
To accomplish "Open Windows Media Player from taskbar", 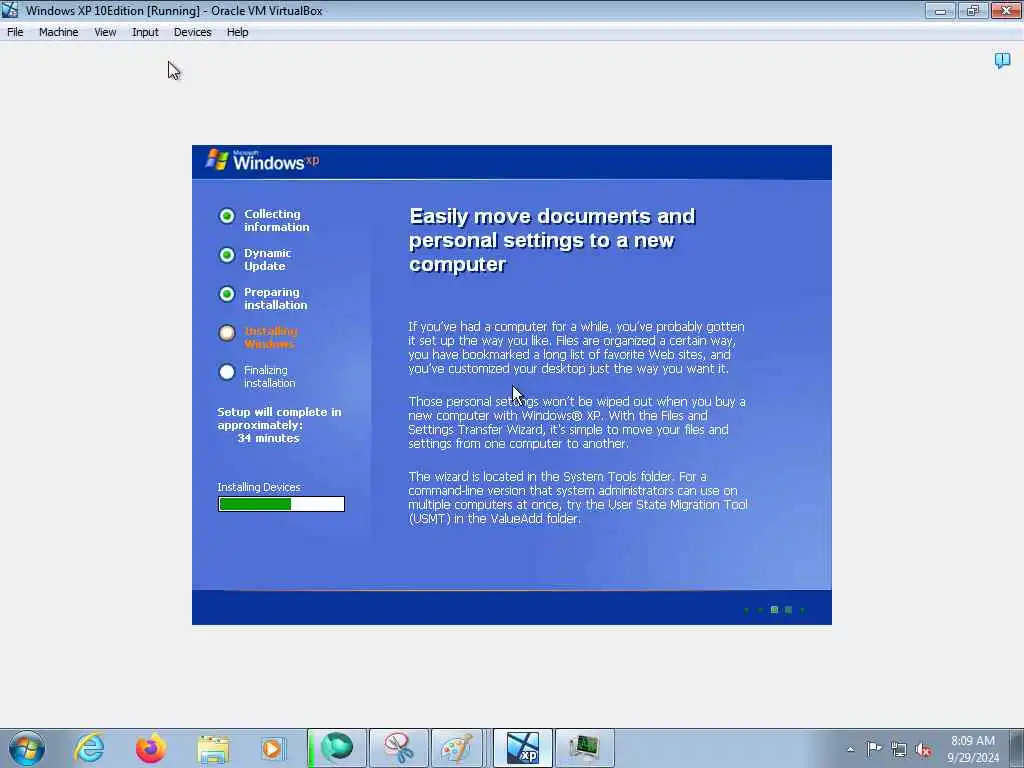I will pyautogui.click(x=273, y=748).
